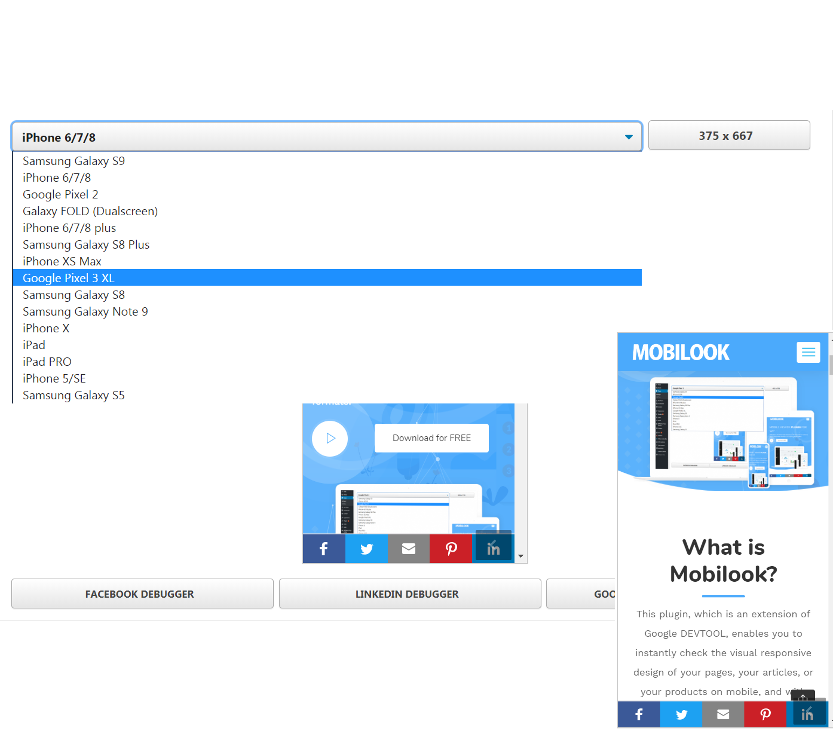Select Google Pixel 2 option
The height and width of the screenshot is (731, 833).
pyautogui.click(x=327, y=194)
